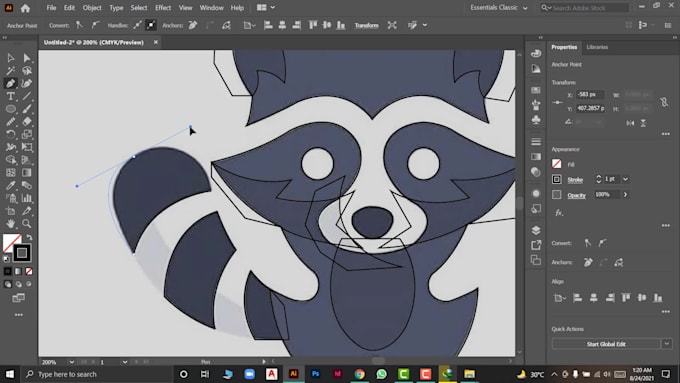This screenshot has width=680, height=383.
Task: Show more Transform options
Action: pos(666,134)
